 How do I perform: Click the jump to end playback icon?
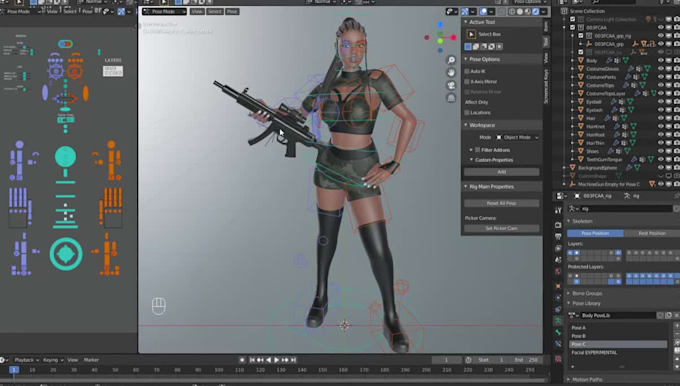294,360
